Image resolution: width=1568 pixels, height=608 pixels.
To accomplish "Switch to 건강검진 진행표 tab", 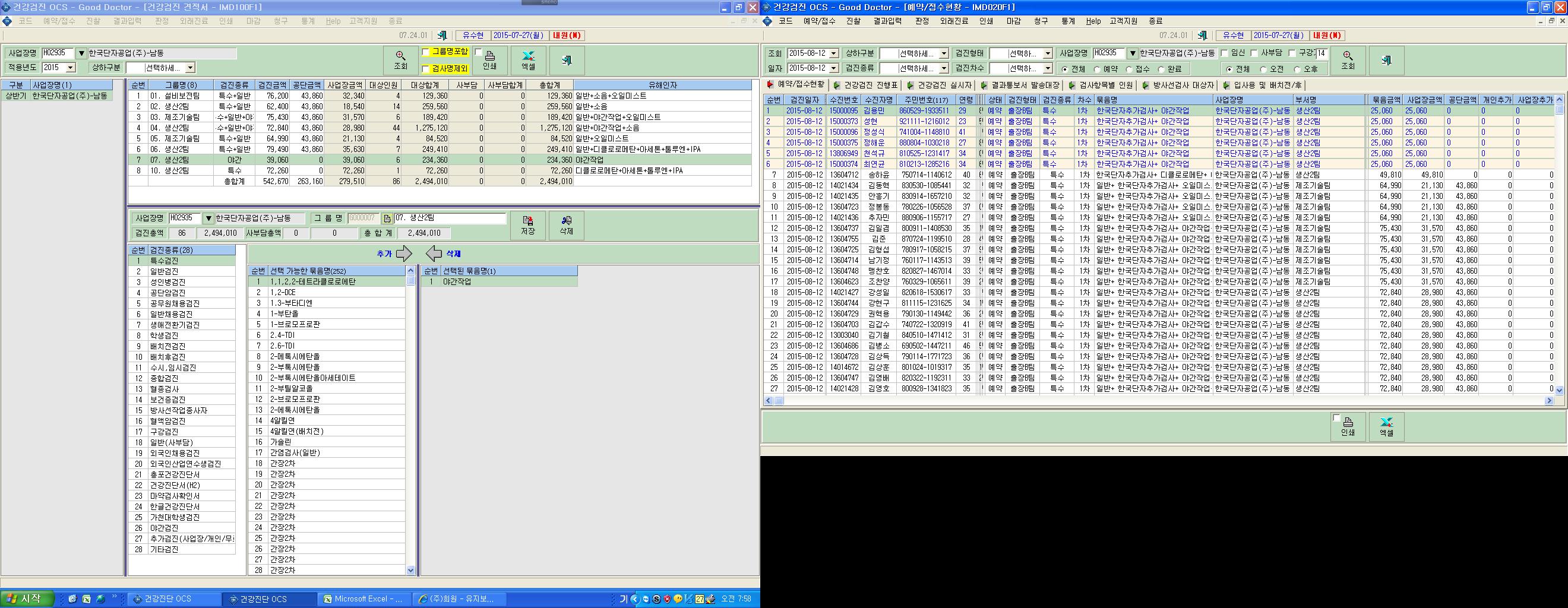I will tap(865, 85).
